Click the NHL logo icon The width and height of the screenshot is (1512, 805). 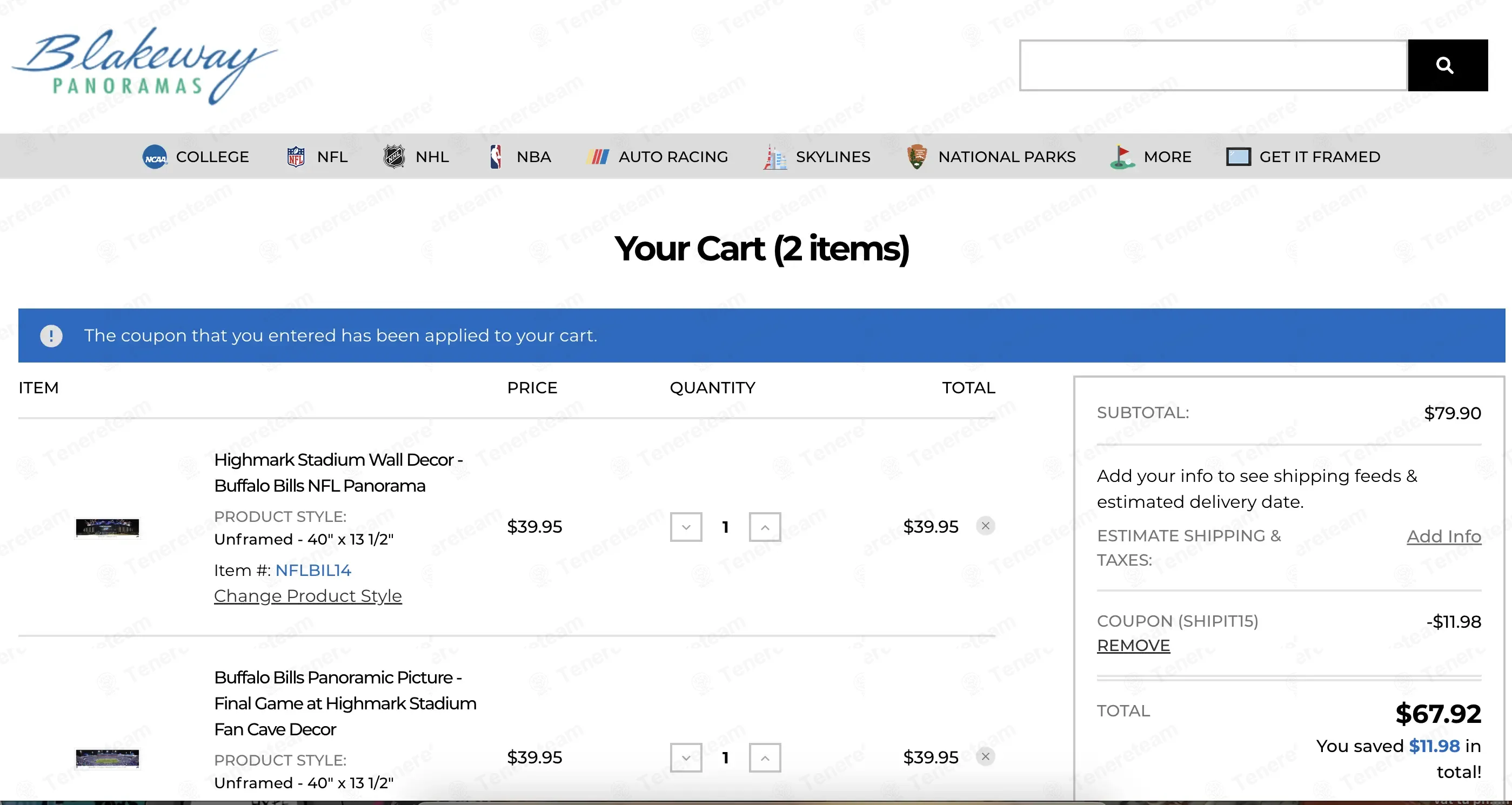pyautogui.click(x=394, y=157)
